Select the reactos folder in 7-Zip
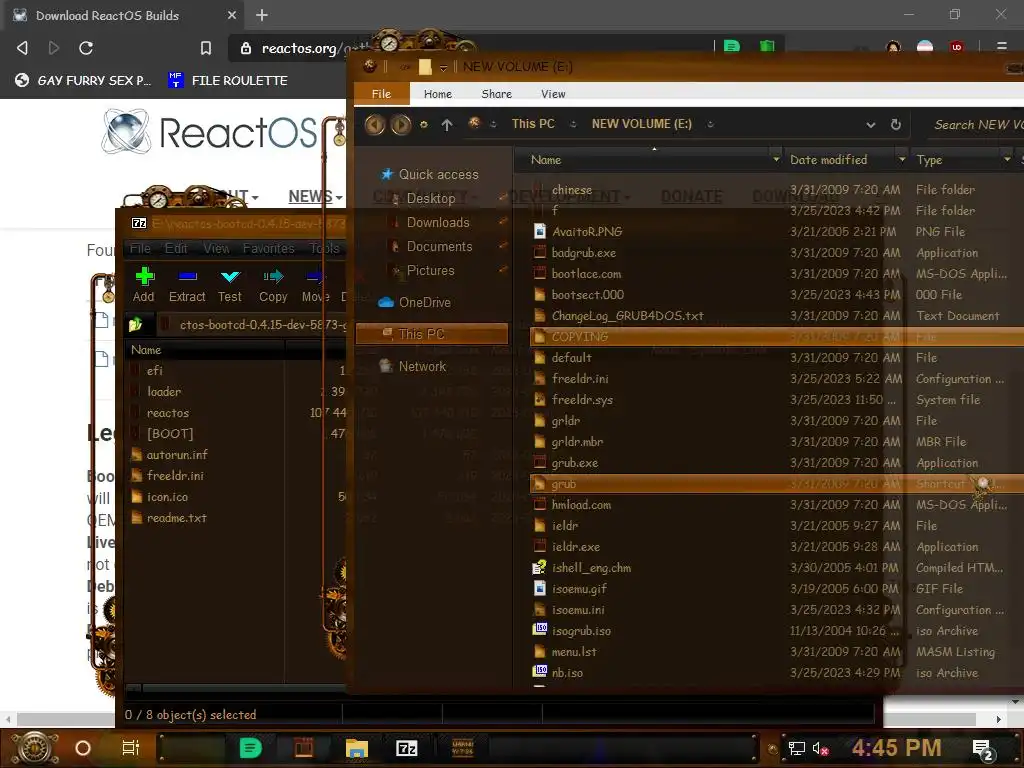 (168, 413)
